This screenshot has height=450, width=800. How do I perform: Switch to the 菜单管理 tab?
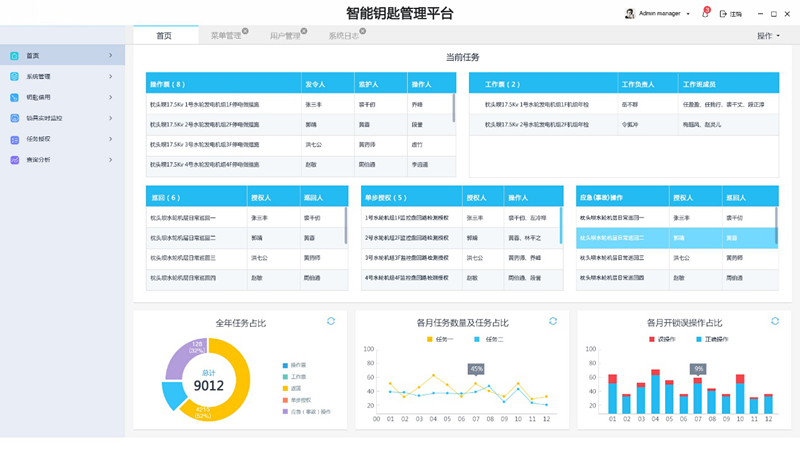226,36
